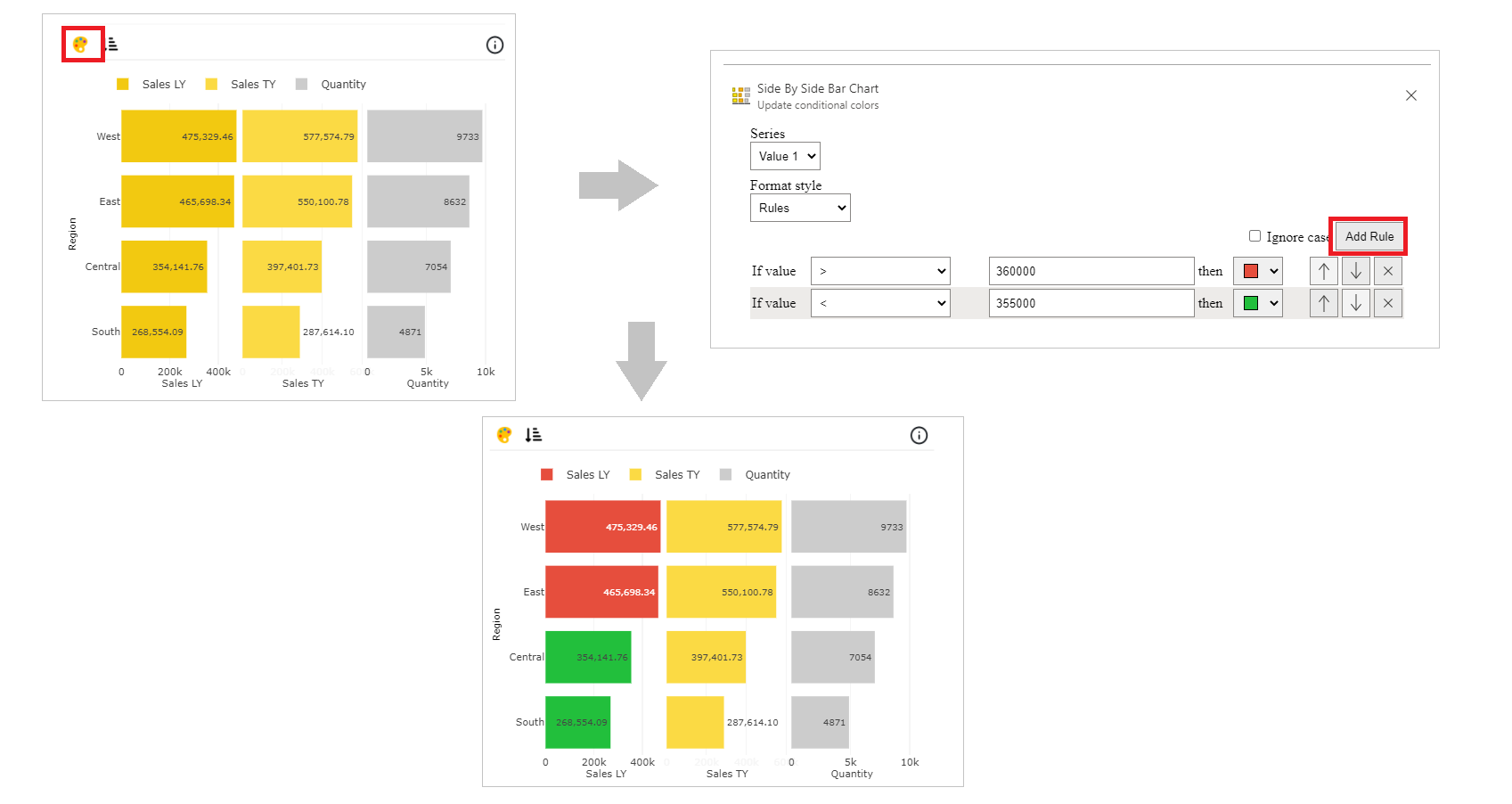Click the Add Rule button

click(1369, 236)
